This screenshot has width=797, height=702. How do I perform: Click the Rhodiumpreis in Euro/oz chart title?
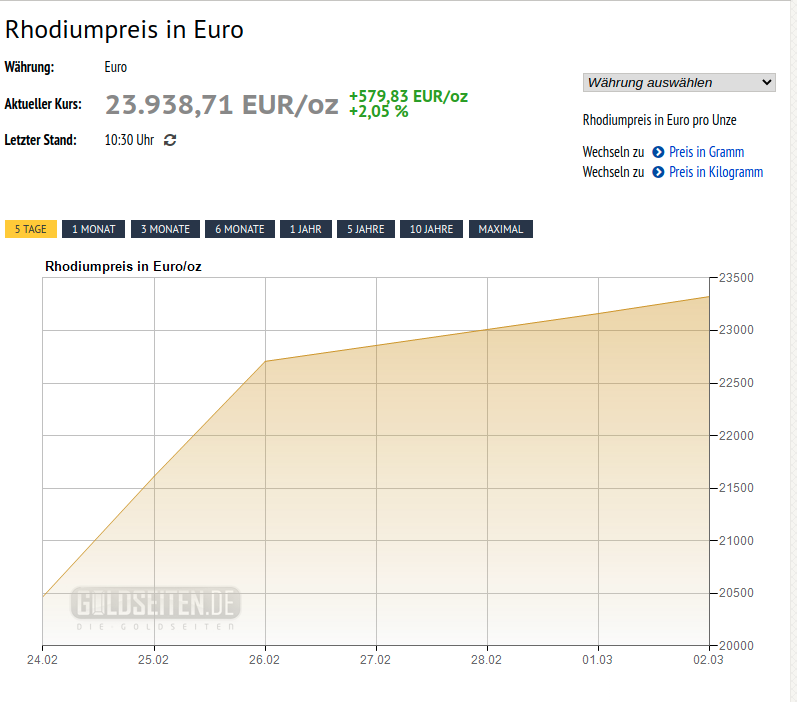click(x=123, y=266)
